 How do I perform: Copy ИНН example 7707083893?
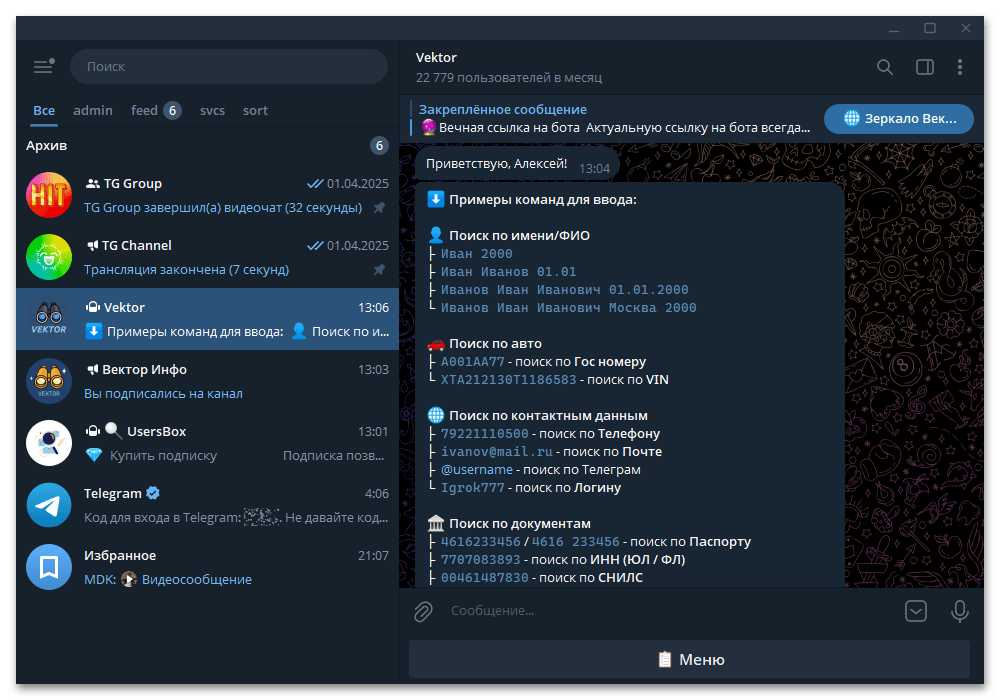coord(481,559)
